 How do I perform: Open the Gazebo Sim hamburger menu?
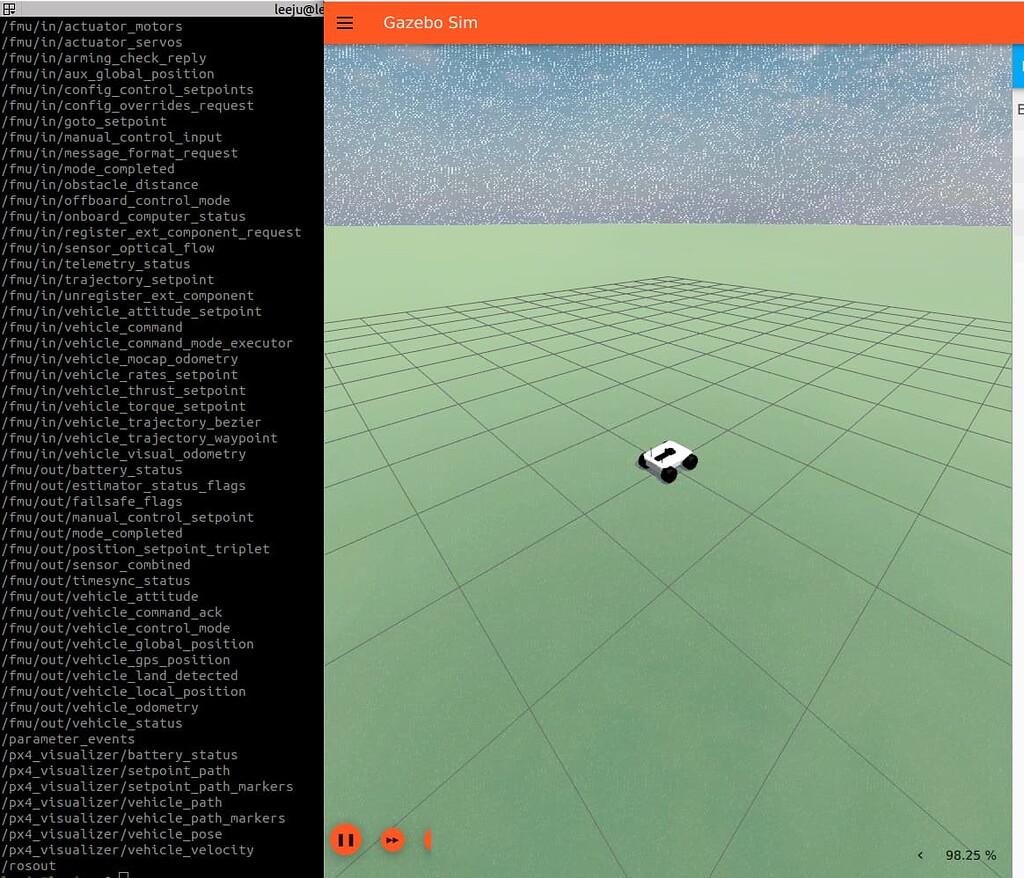pos(345,23)
